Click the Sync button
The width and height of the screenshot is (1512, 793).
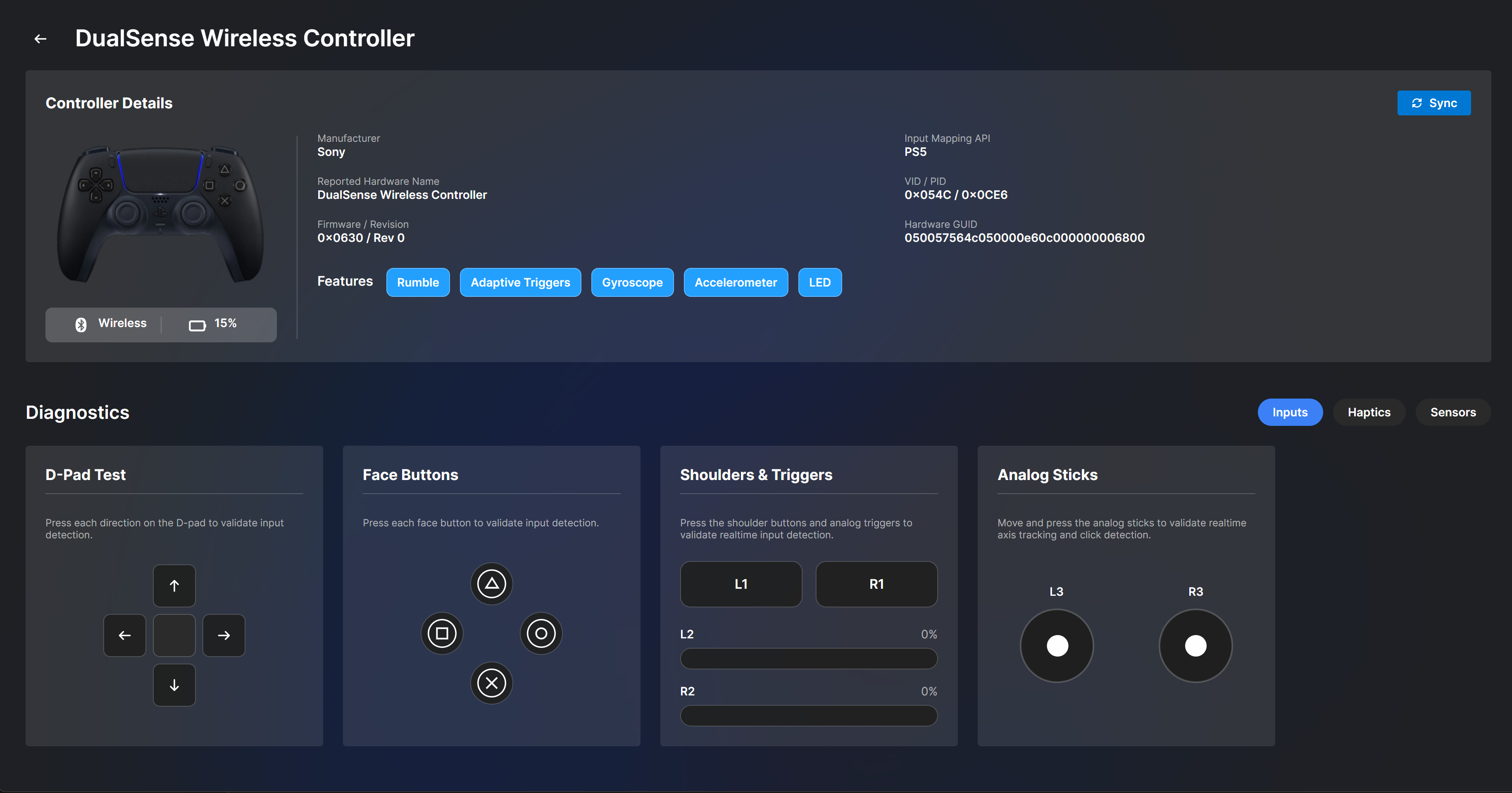(x=1434, y=103)
